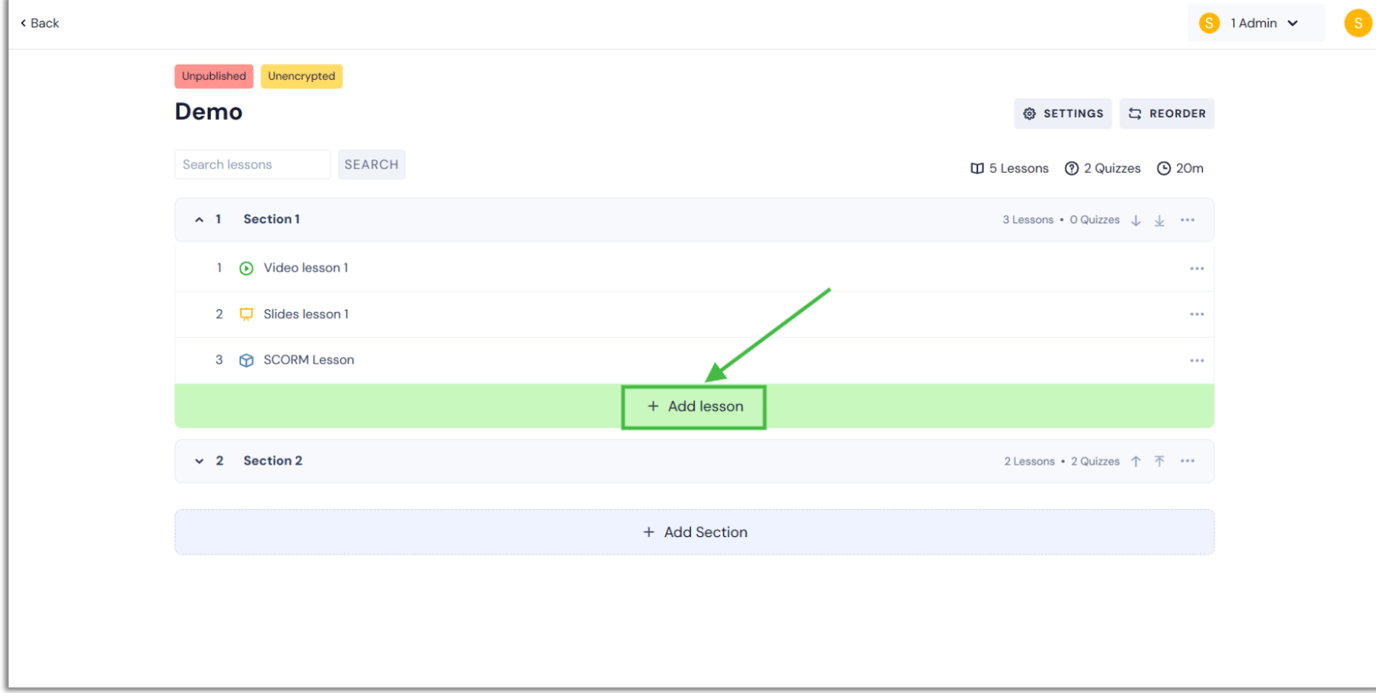The height and width of the screenshot is (693, 1376).
Task: Click the move Section 2 to top icon
Action: point(1159,461)
